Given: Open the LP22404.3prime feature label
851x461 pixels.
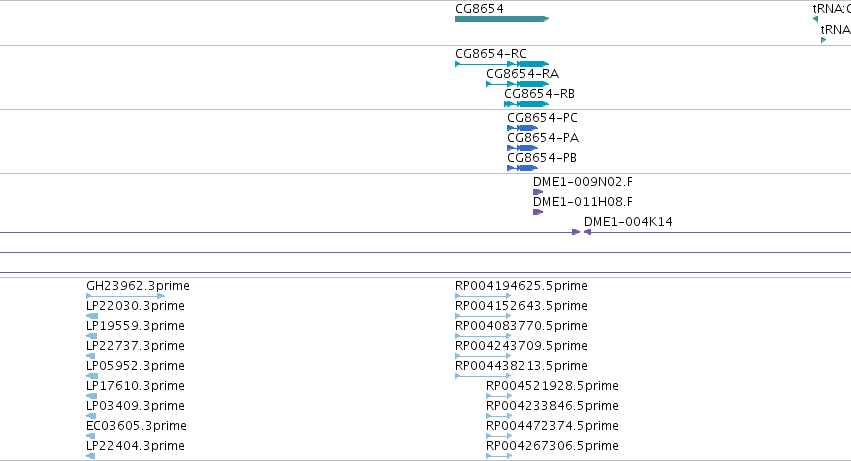Looking at the screenshot, I should click(x=135, y=446).
